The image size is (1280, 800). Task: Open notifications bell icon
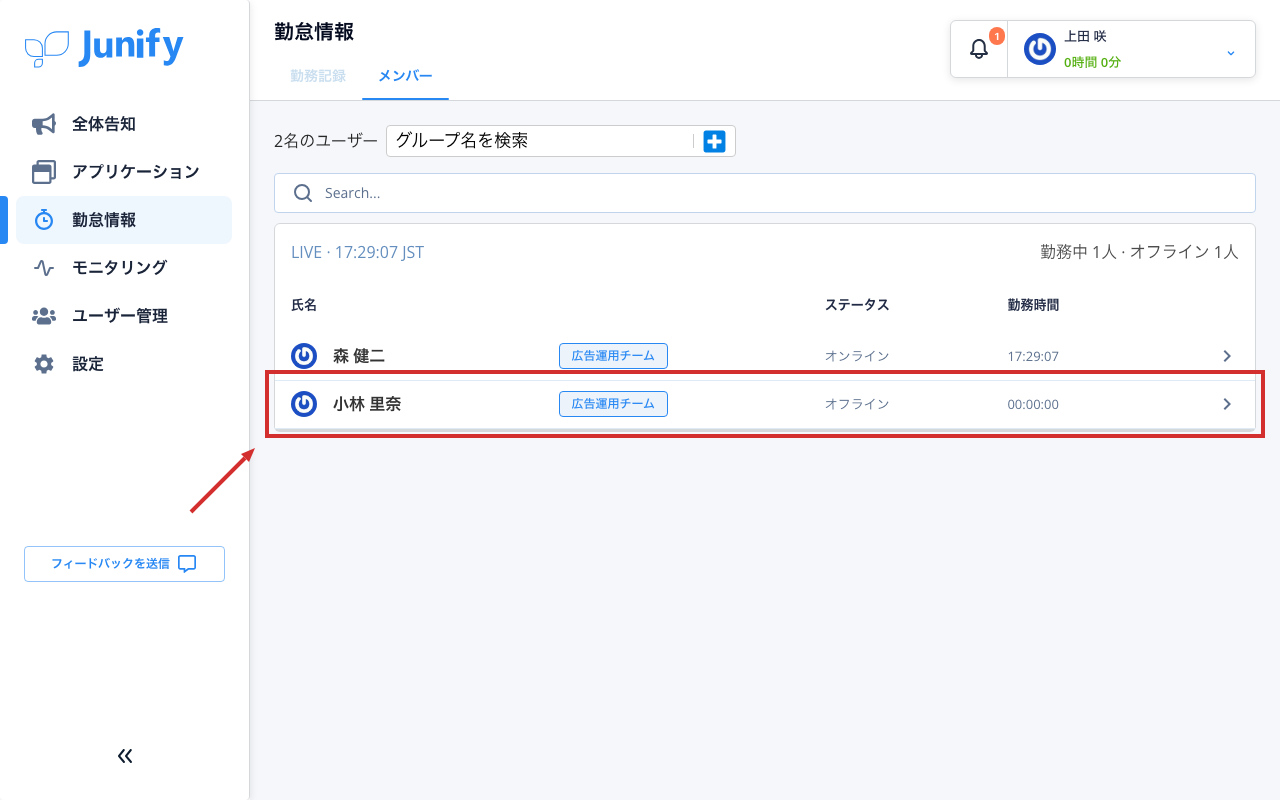979,49
